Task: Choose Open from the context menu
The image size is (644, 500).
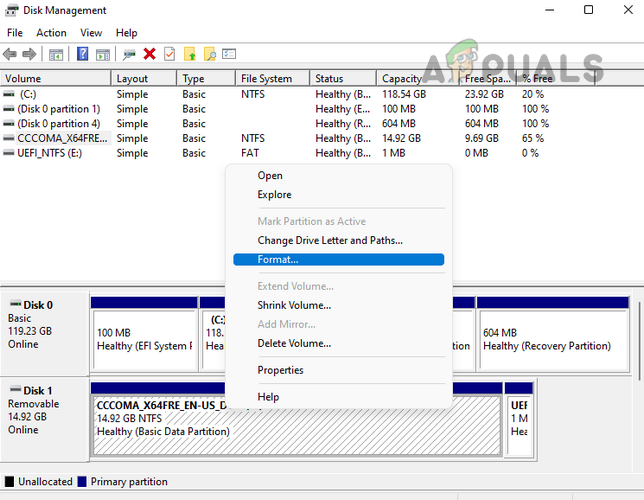Action: click(339, 175)
